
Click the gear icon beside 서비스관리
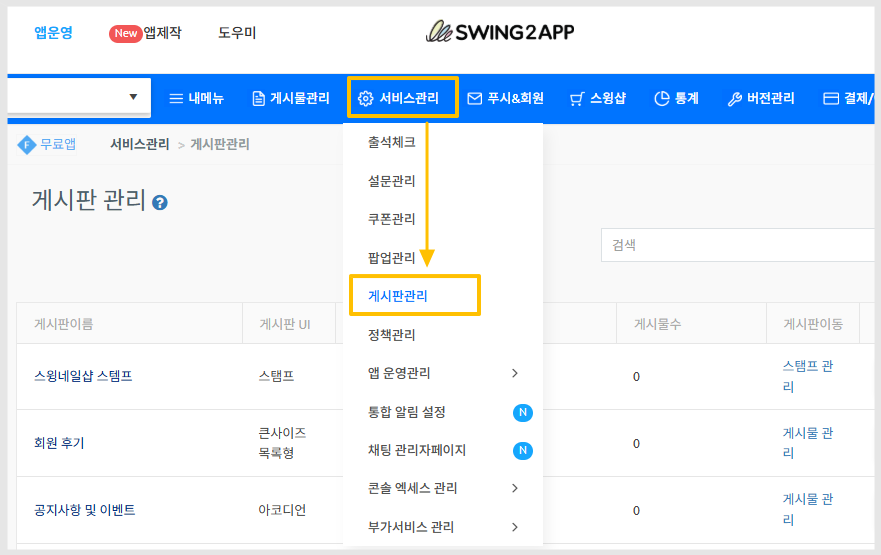click(x=365, y=99)
